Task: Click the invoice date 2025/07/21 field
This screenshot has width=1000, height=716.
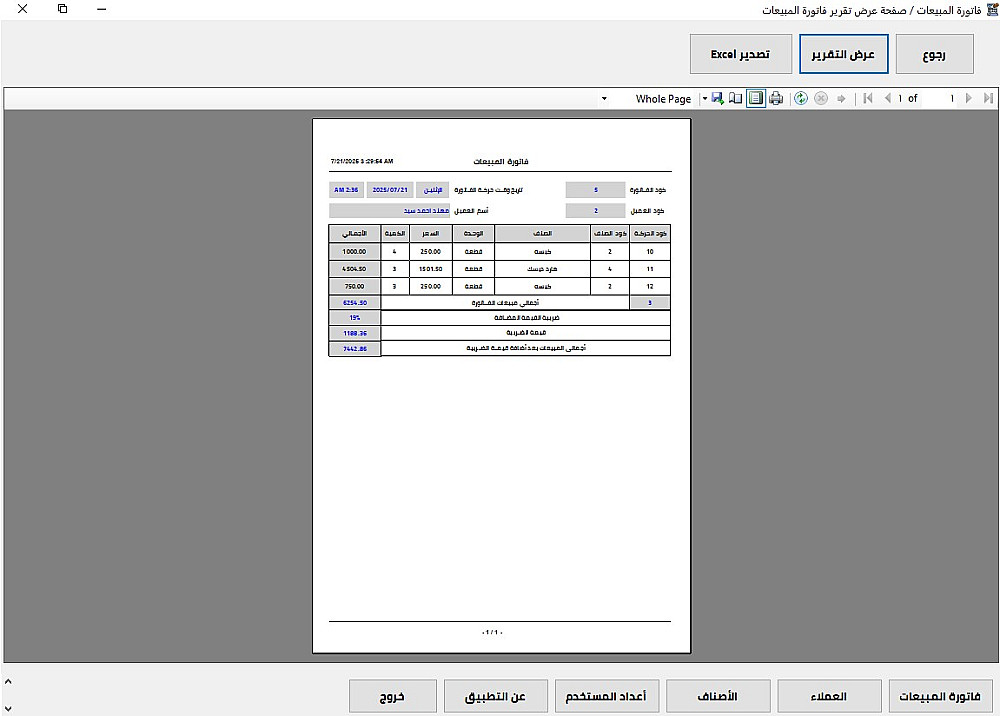Action: [x=390, y=190]
